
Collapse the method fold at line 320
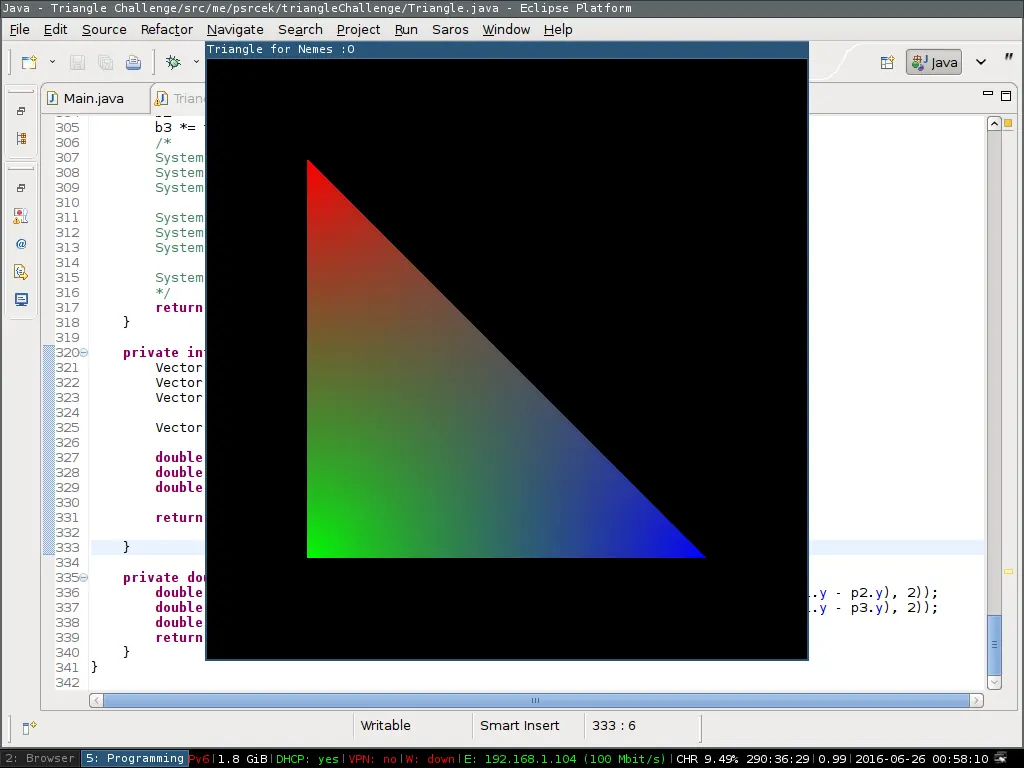(x=84, y=353)
